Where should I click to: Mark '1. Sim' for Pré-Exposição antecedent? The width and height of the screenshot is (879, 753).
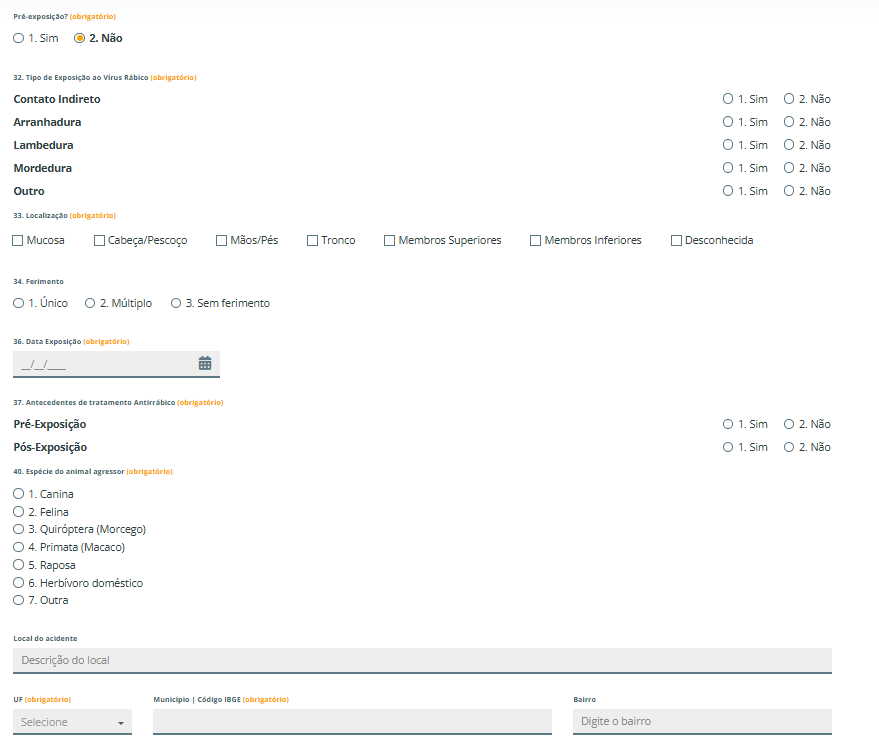tap(728, 424)
